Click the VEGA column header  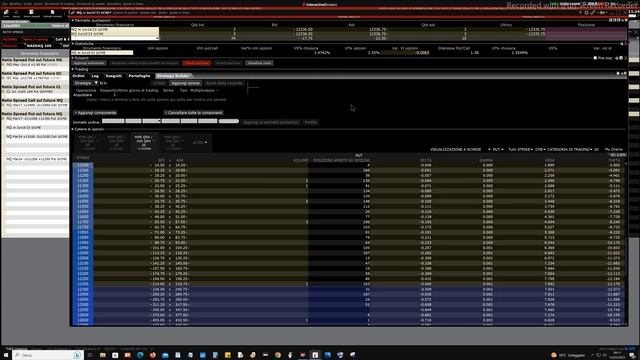pos(549,160)
